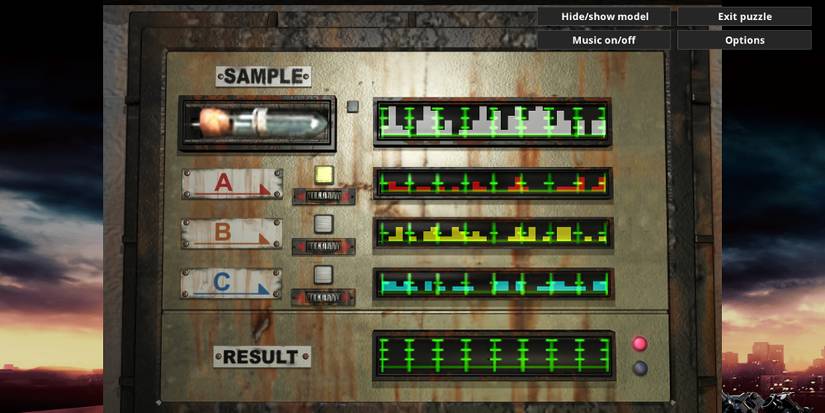Toggle music on/off
This screenshot has height=413, width=825.
(604, 40)
